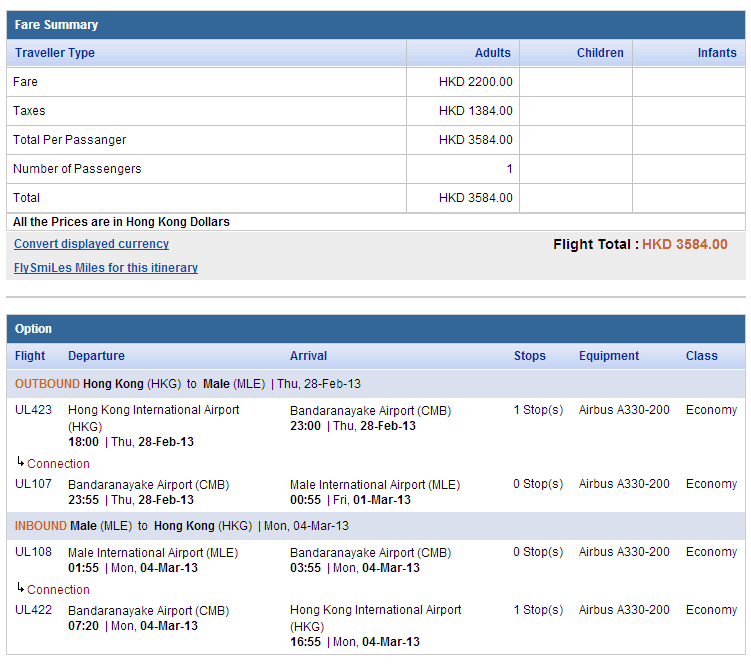Select flight number UL107
Screen dimensions: 751x668
33,484
